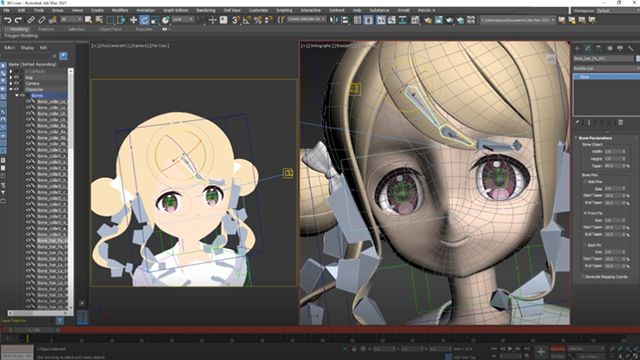Click the animation time slider bar

[320, 329]
